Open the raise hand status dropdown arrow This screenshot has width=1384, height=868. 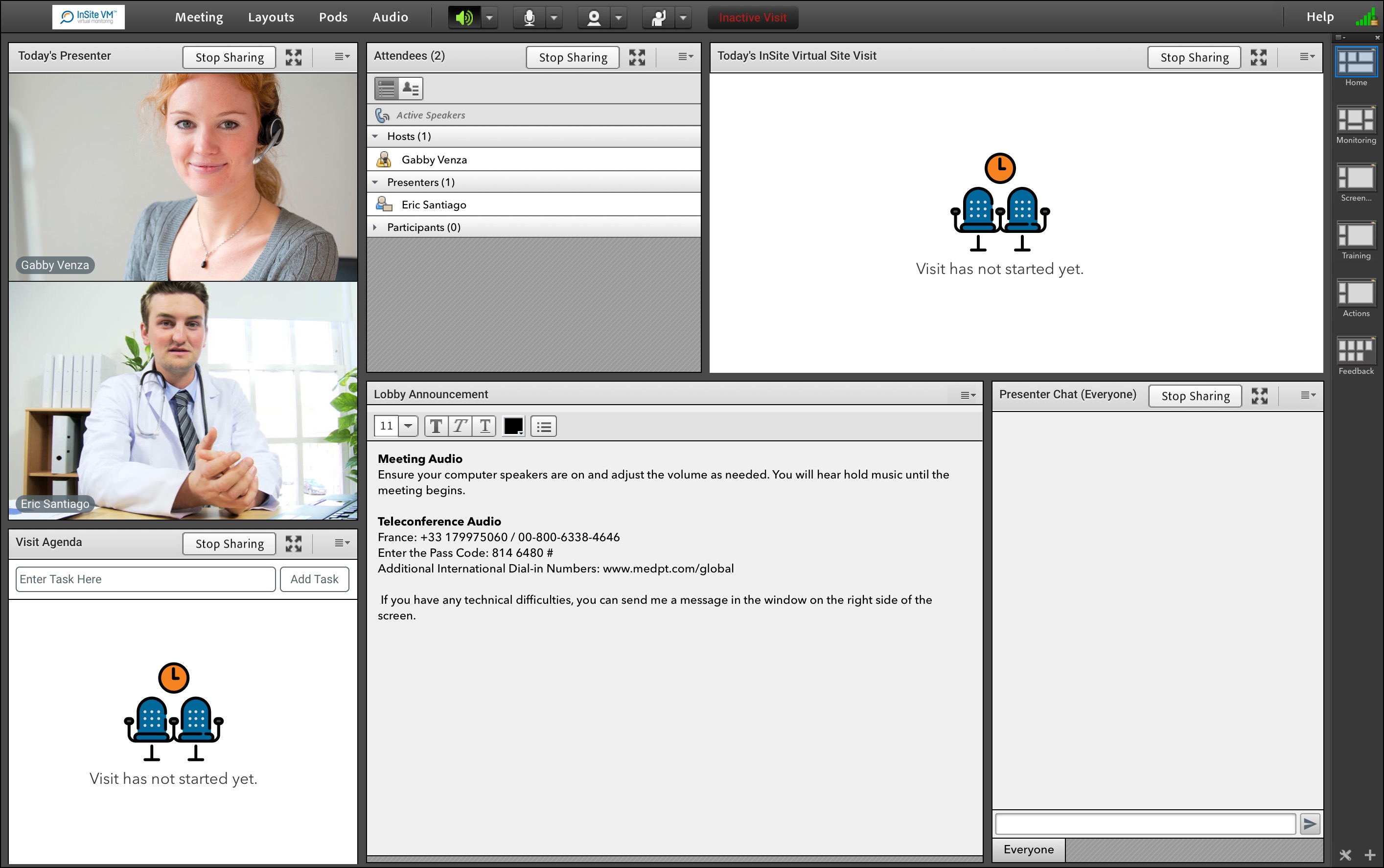683,18
